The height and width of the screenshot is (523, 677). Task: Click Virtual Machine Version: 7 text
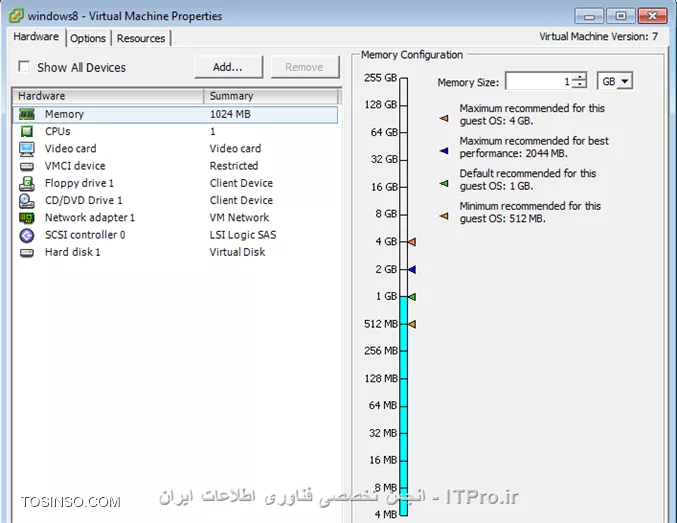598,37
